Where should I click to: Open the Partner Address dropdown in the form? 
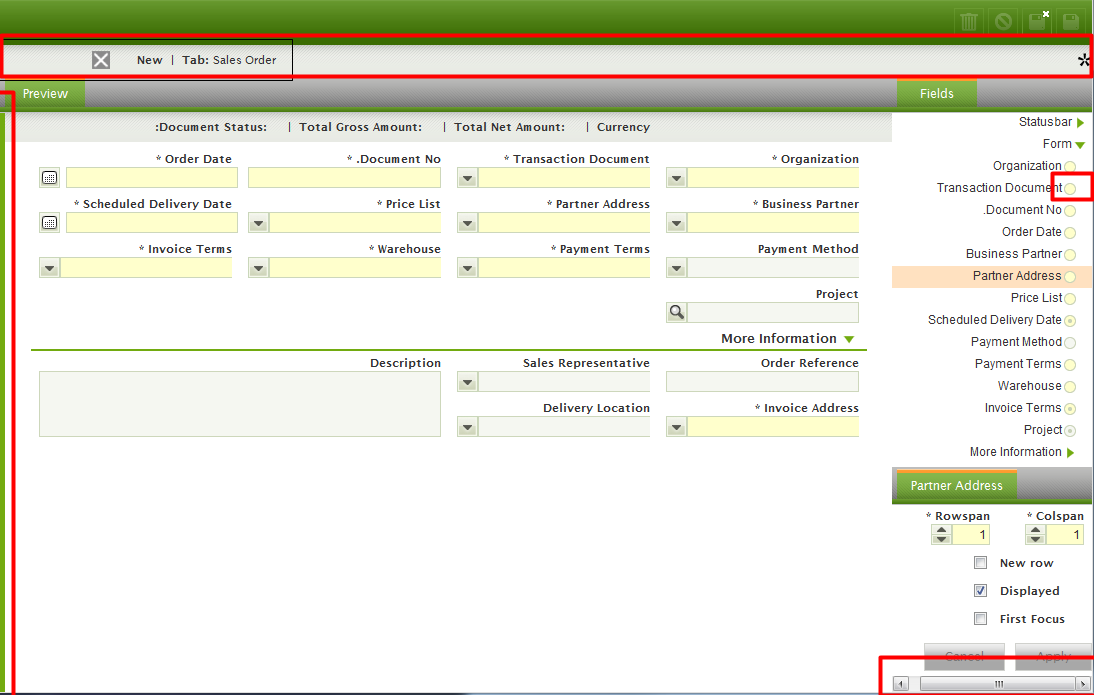click(467, 223)
